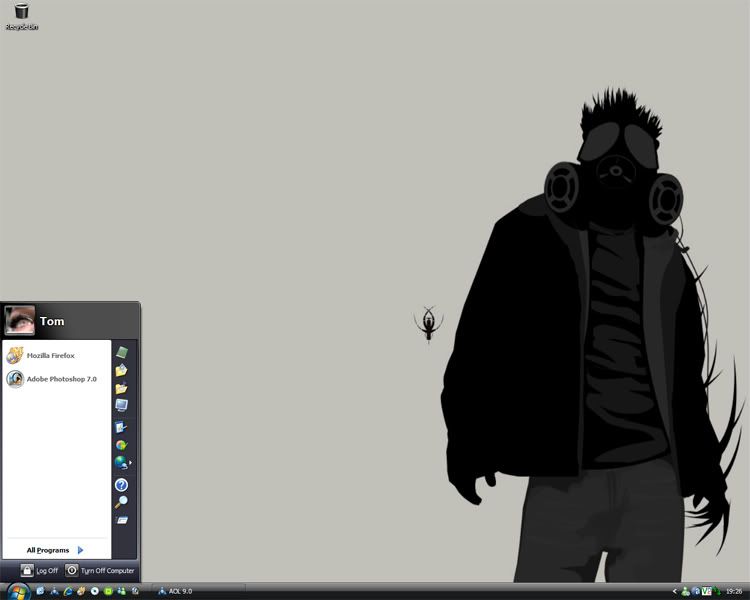Open the Search magnifying glass icon
This screenshot has height=600, width=750.
pos(121,502)
